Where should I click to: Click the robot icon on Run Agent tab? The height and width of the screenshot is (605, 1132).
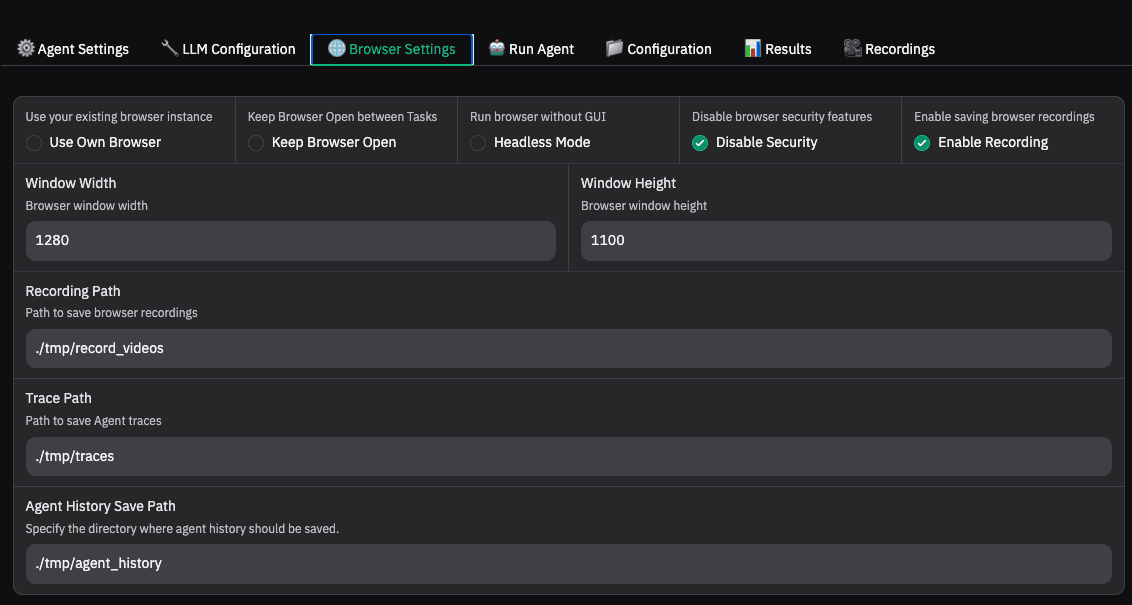point(497,48)
